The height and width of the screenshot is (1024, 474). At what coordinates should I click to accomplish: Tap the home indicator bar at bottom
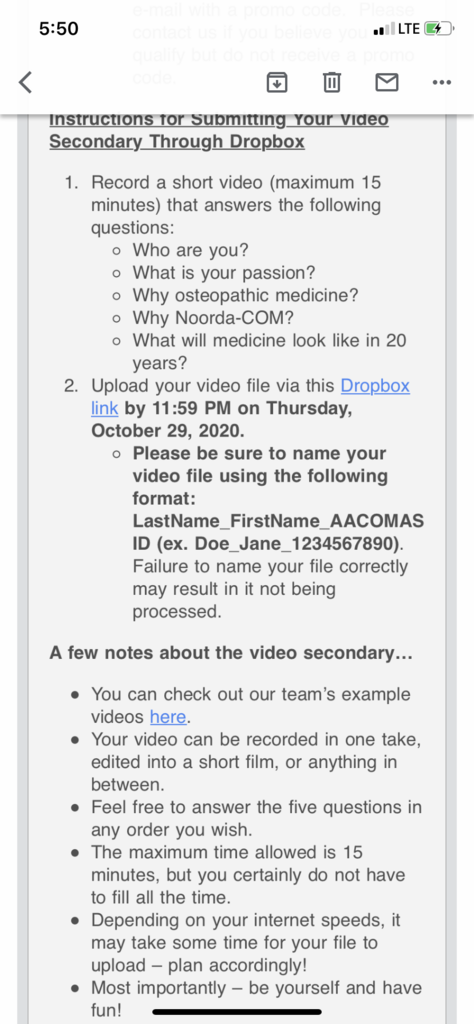[237, 1012]
